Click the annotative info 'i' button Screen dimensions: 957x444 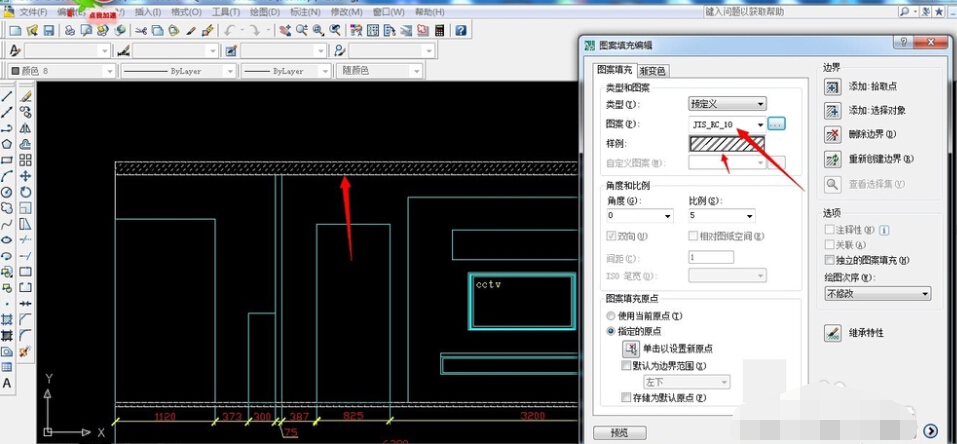coord(884,230)
